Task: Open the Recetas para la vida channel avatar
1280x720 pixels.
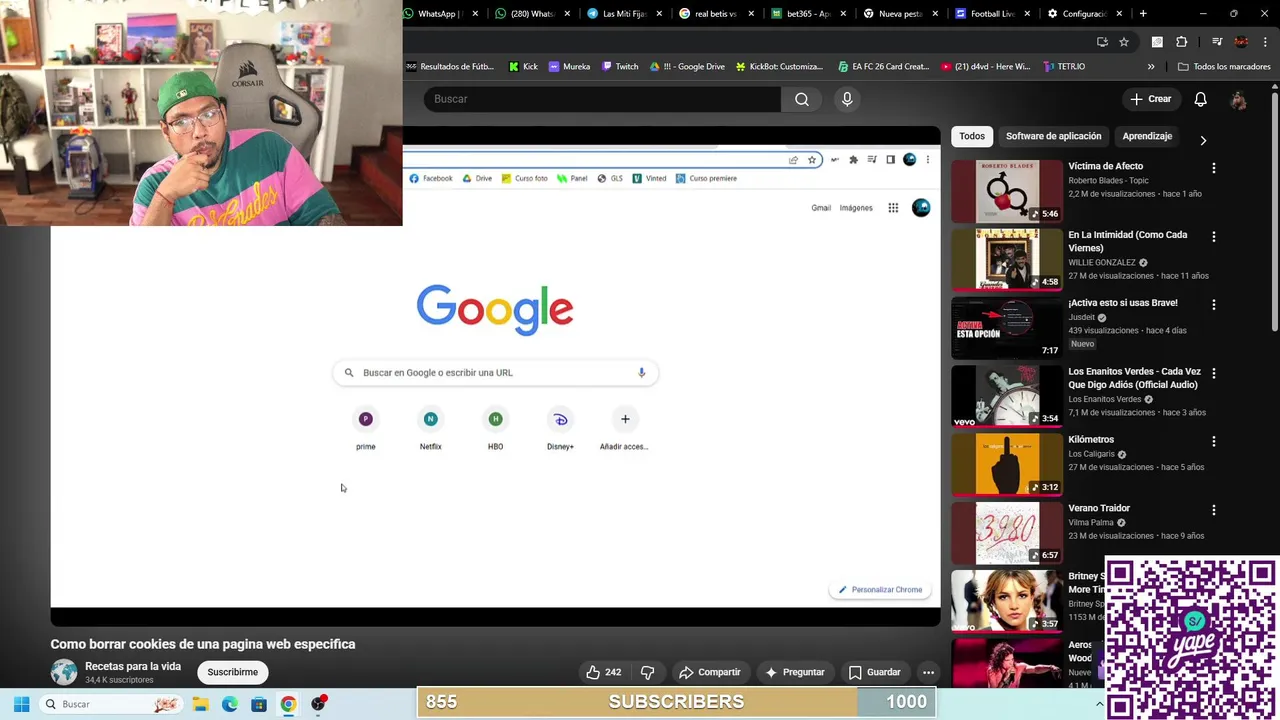Action: click(x=64, y=672)
